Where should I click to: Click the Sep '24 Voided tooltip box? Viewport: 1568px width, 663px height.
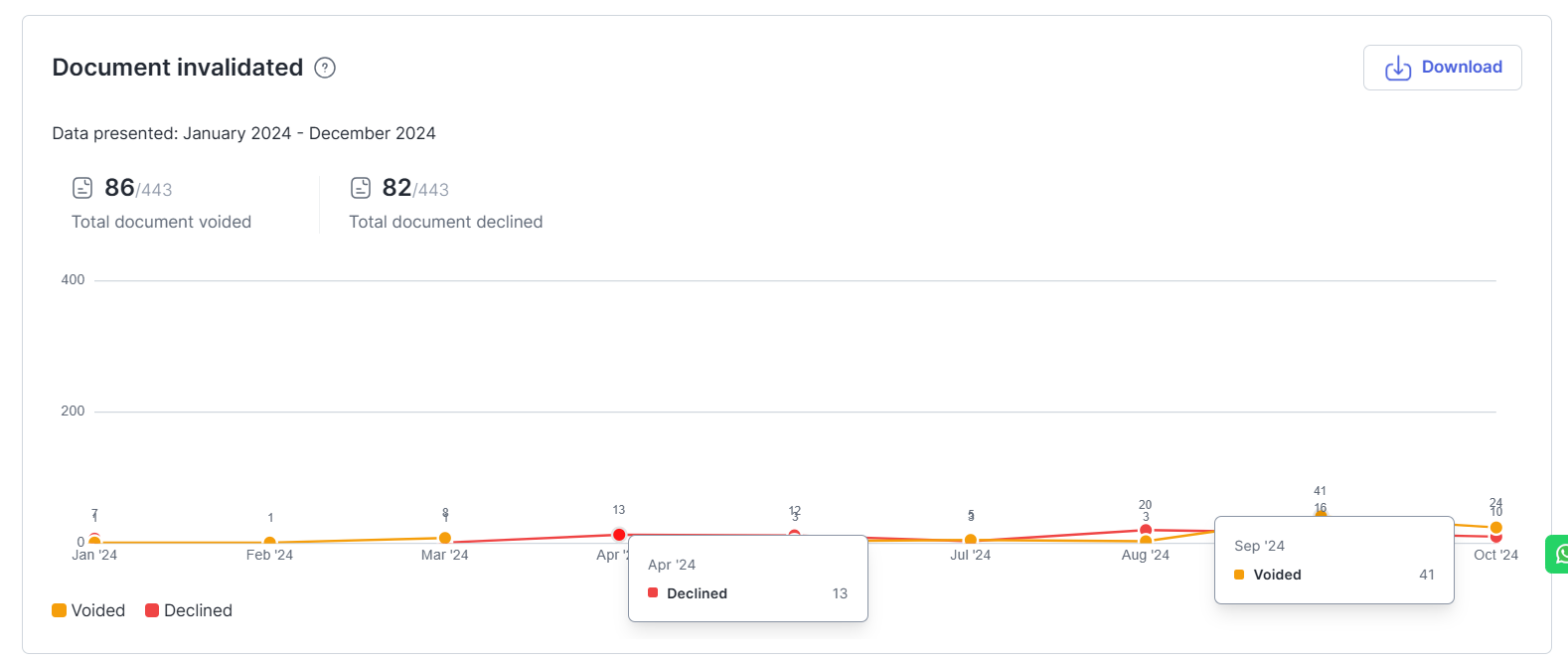[x=1333, y=560]
